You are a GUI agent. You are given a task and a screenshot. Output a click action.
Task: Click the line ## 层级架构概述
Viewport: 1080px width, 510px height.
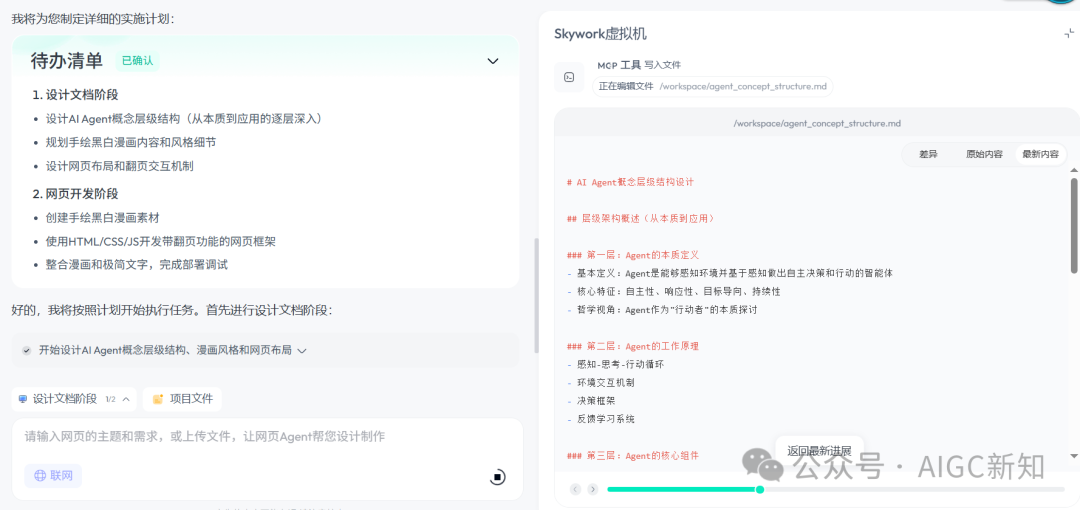641,218
